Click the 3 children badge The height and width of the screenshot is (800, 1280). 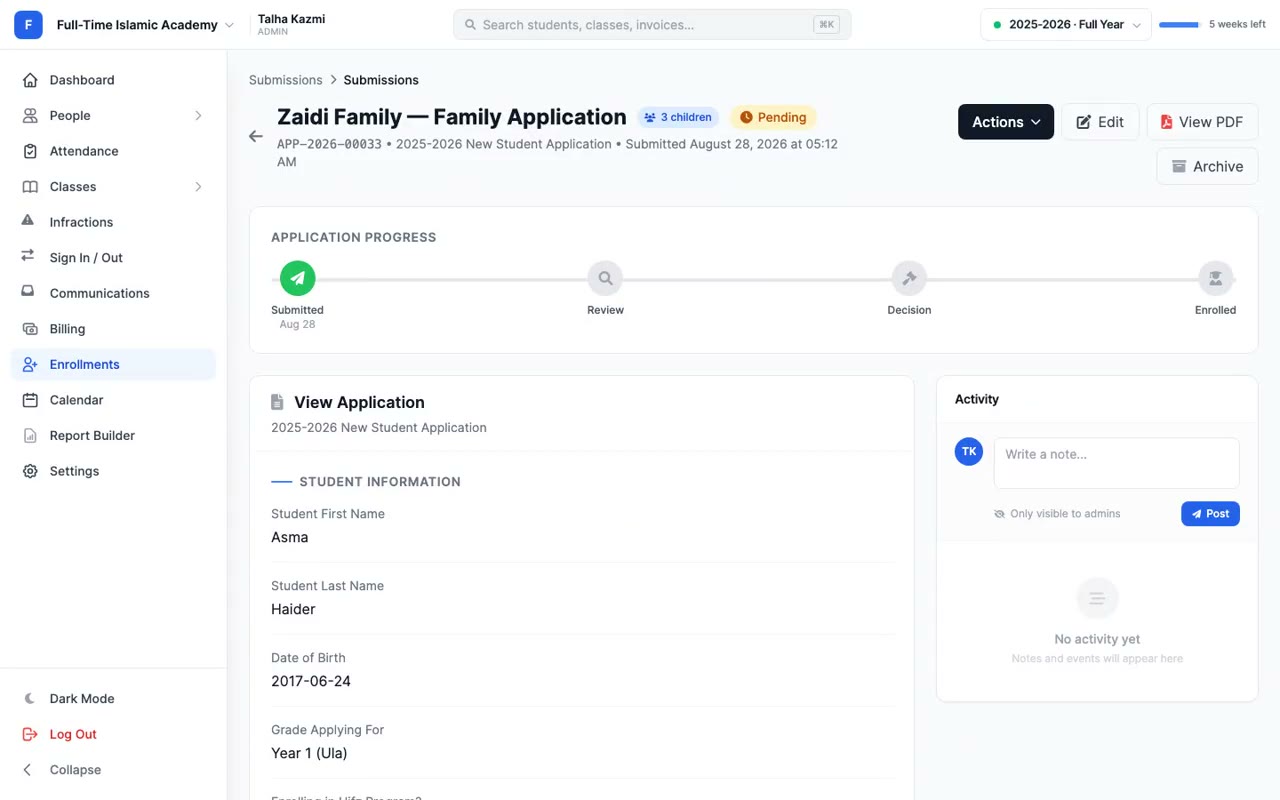tap(678, 118)
